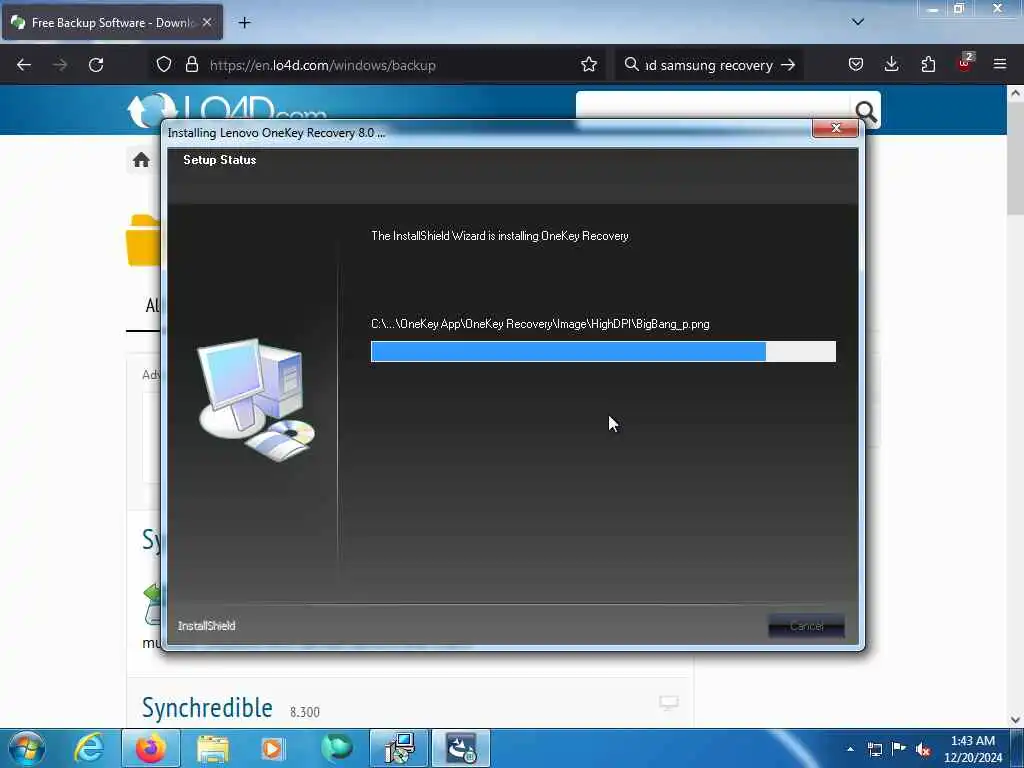Click the samsung recovery search field

click(x=709, y=65)
